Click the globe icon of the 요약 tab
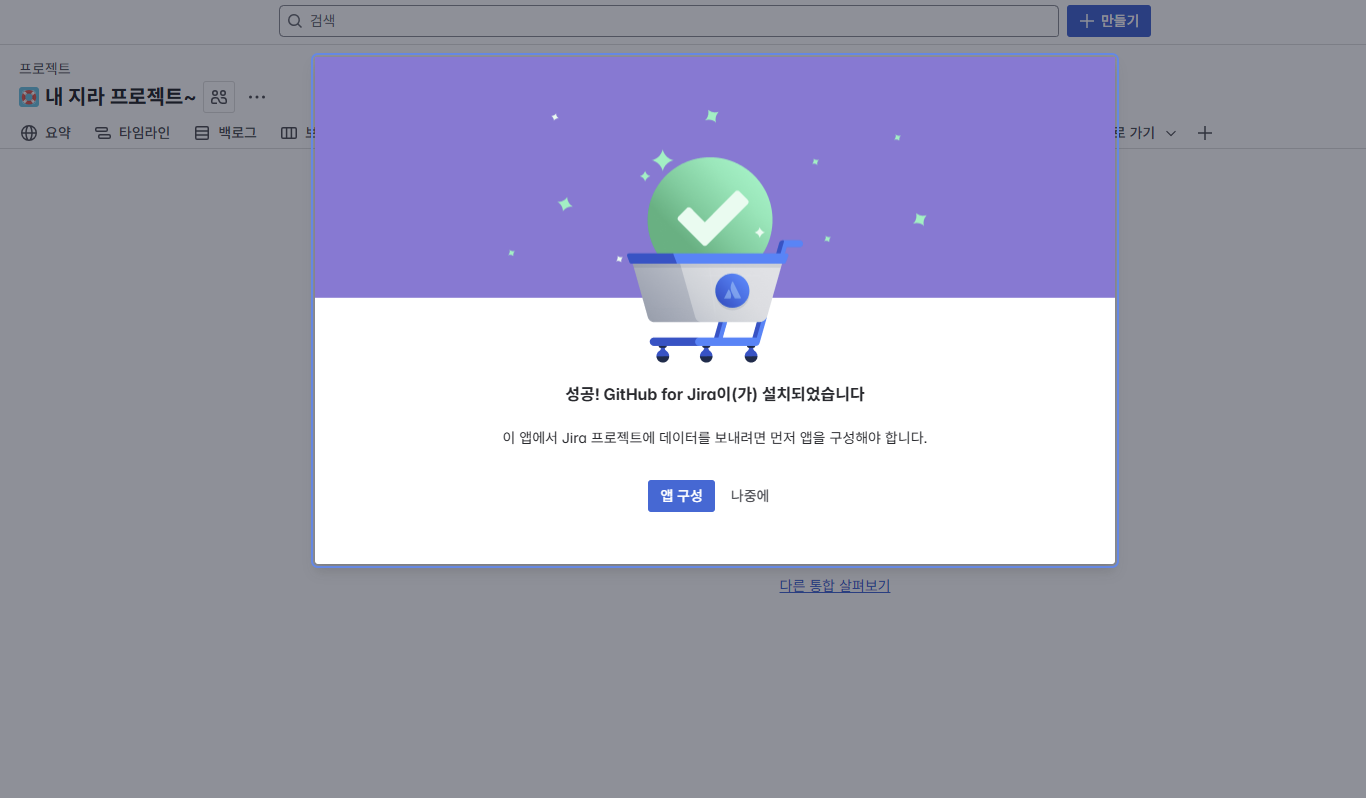Viewport: 1366px width, 798px height. 29,133
